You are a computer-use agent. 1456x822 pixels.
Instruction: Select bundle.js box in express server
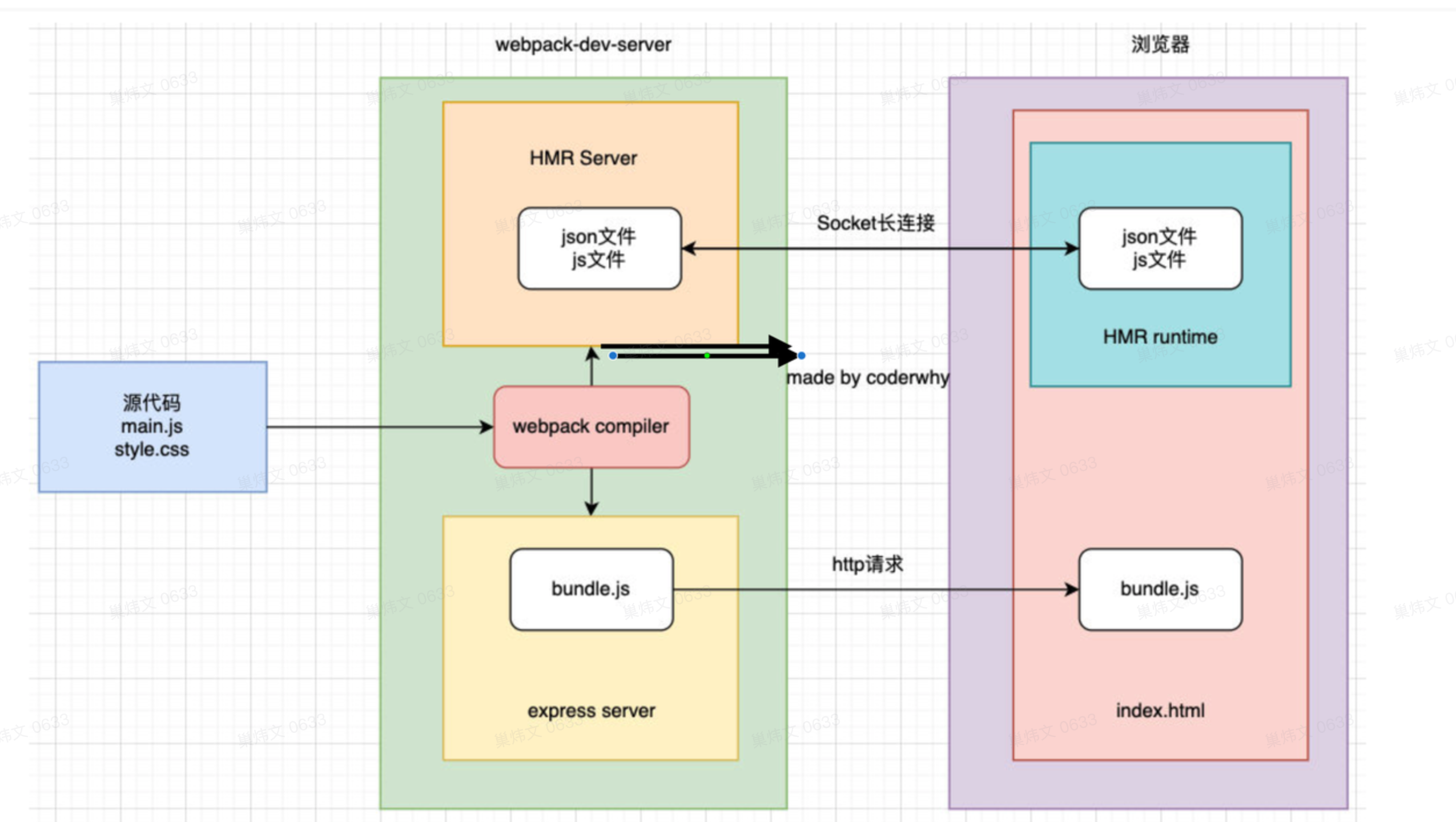591,589
